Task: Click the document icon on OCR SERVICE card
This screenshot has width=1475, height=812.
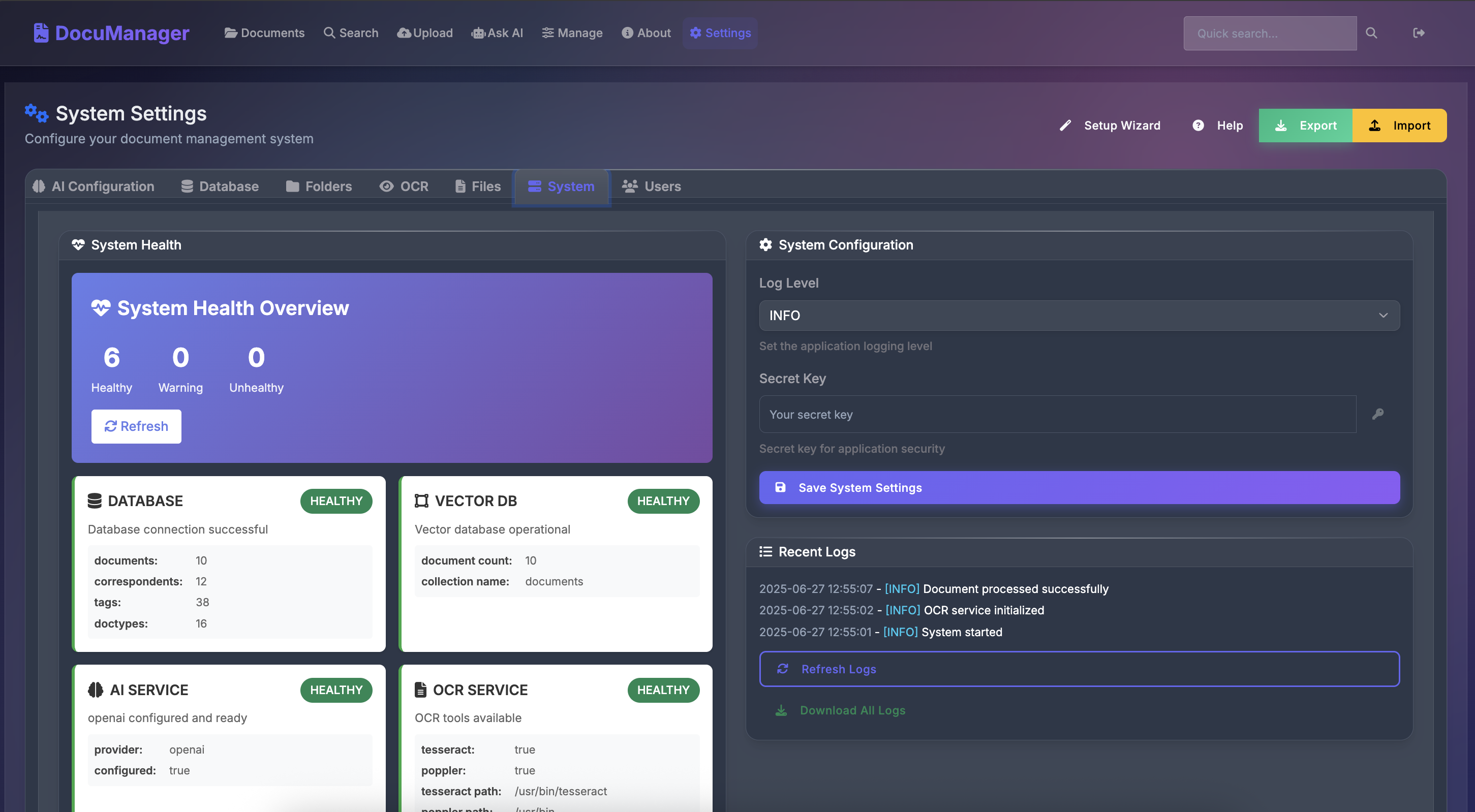Action: [420, 690]
